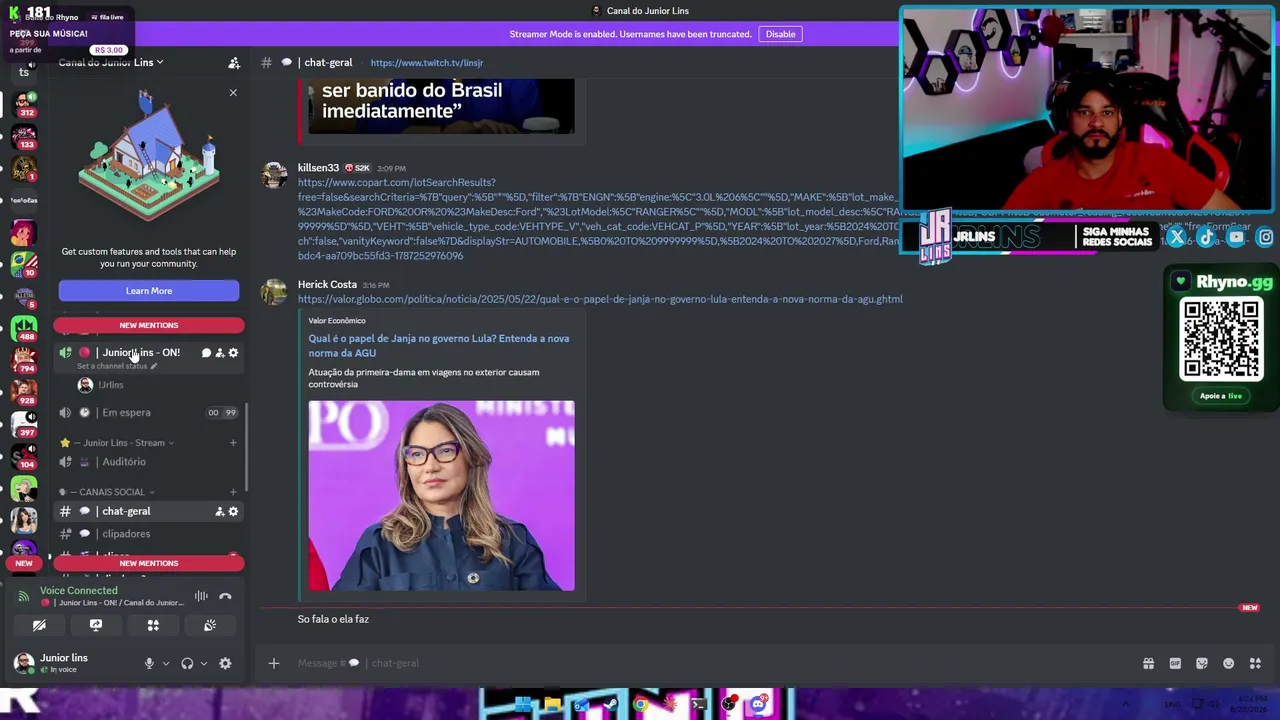Viewport: 1280px width, 720px height.
Task: Open chat-geral channel settings gear in sidebar
Action: point(233,512)
